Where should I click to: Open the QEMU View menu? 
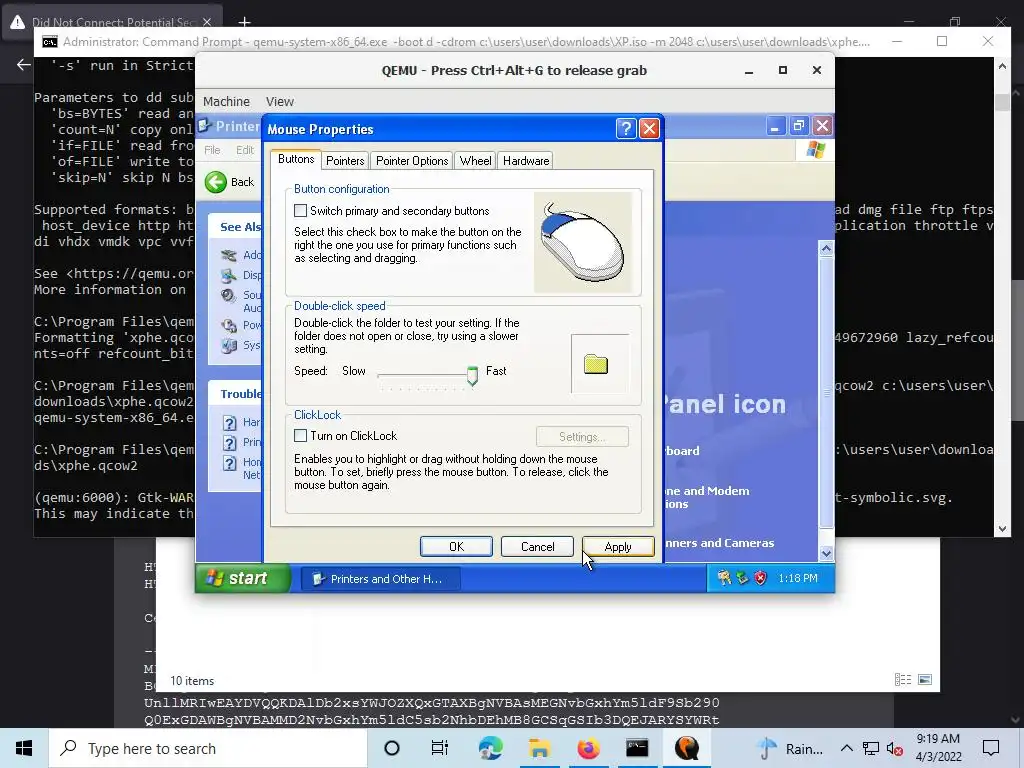click(x=280, y=101)
